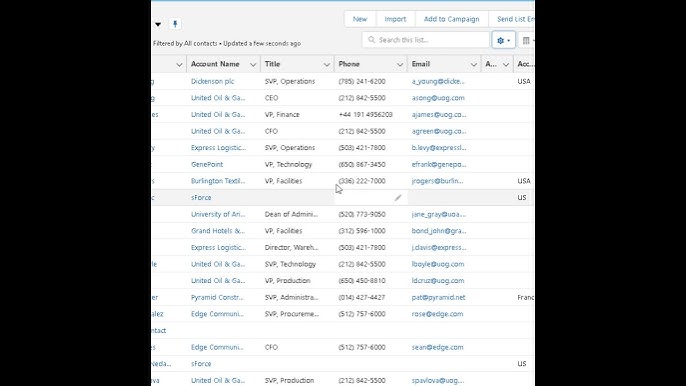Click the New contact button
Image resolution: width=686 pixels, height=386 pixels.
360,19
